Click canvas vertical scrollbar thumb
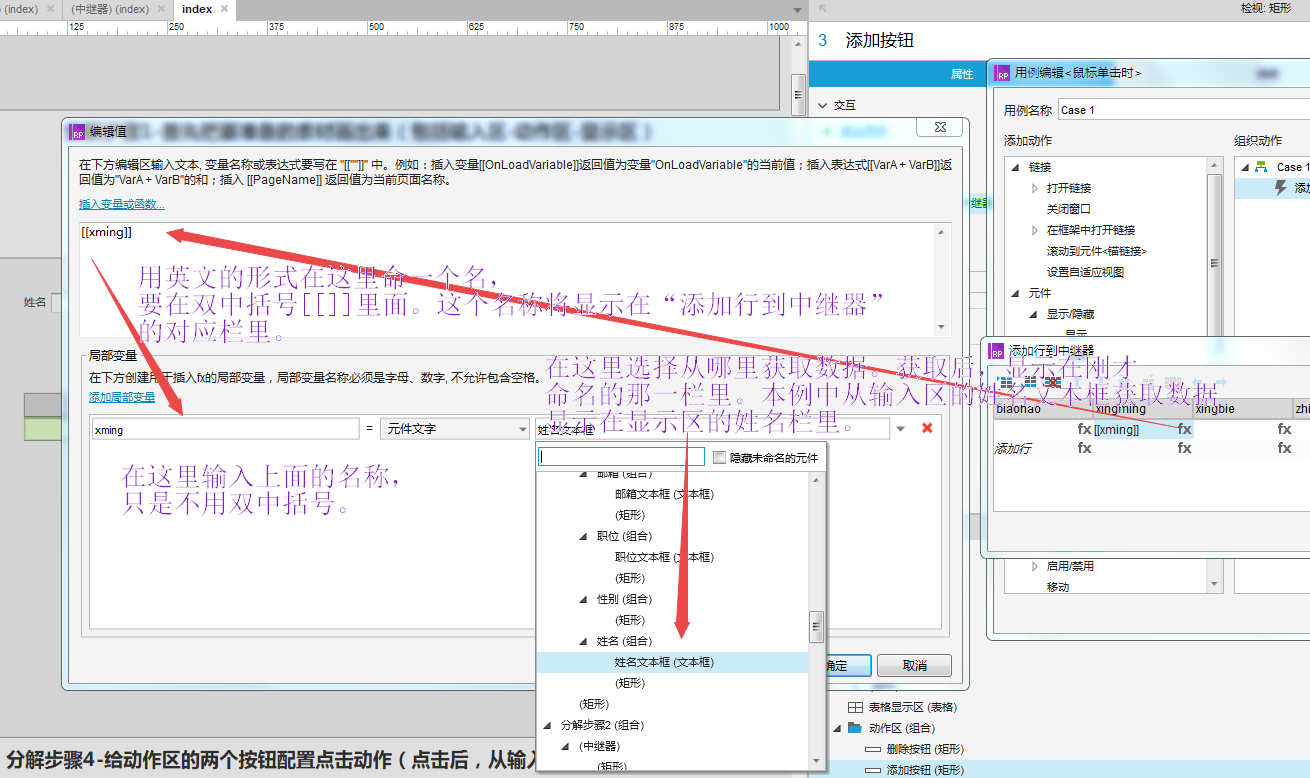 coord(798,95)
